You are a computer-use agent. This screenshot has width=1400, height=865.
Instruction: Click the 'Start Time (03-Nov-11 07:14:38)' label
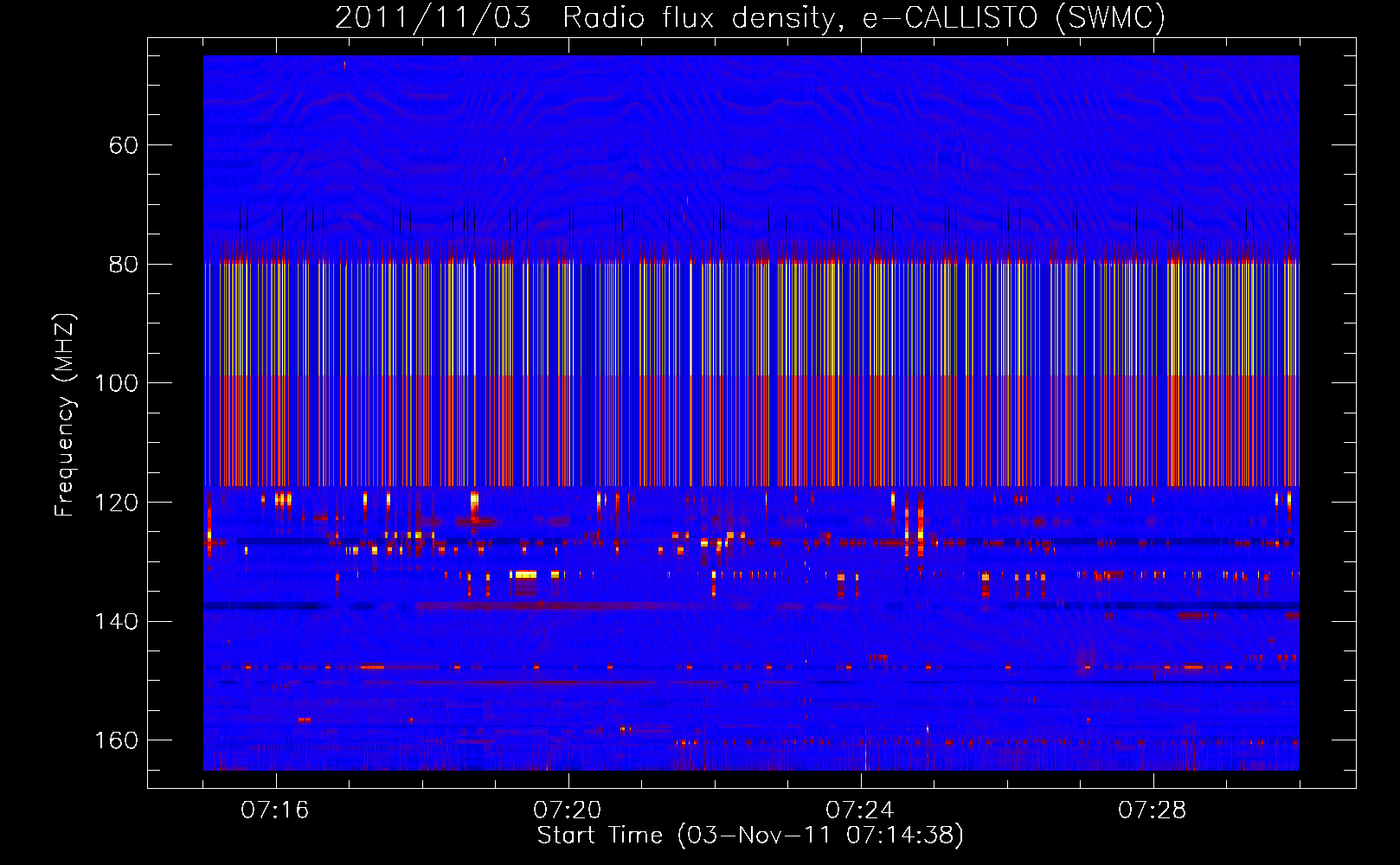point(750,836)
